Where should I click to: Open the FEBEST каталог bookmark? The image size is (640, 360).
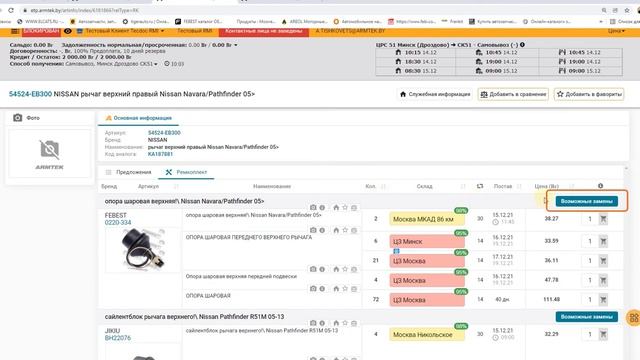coord(199,21)
